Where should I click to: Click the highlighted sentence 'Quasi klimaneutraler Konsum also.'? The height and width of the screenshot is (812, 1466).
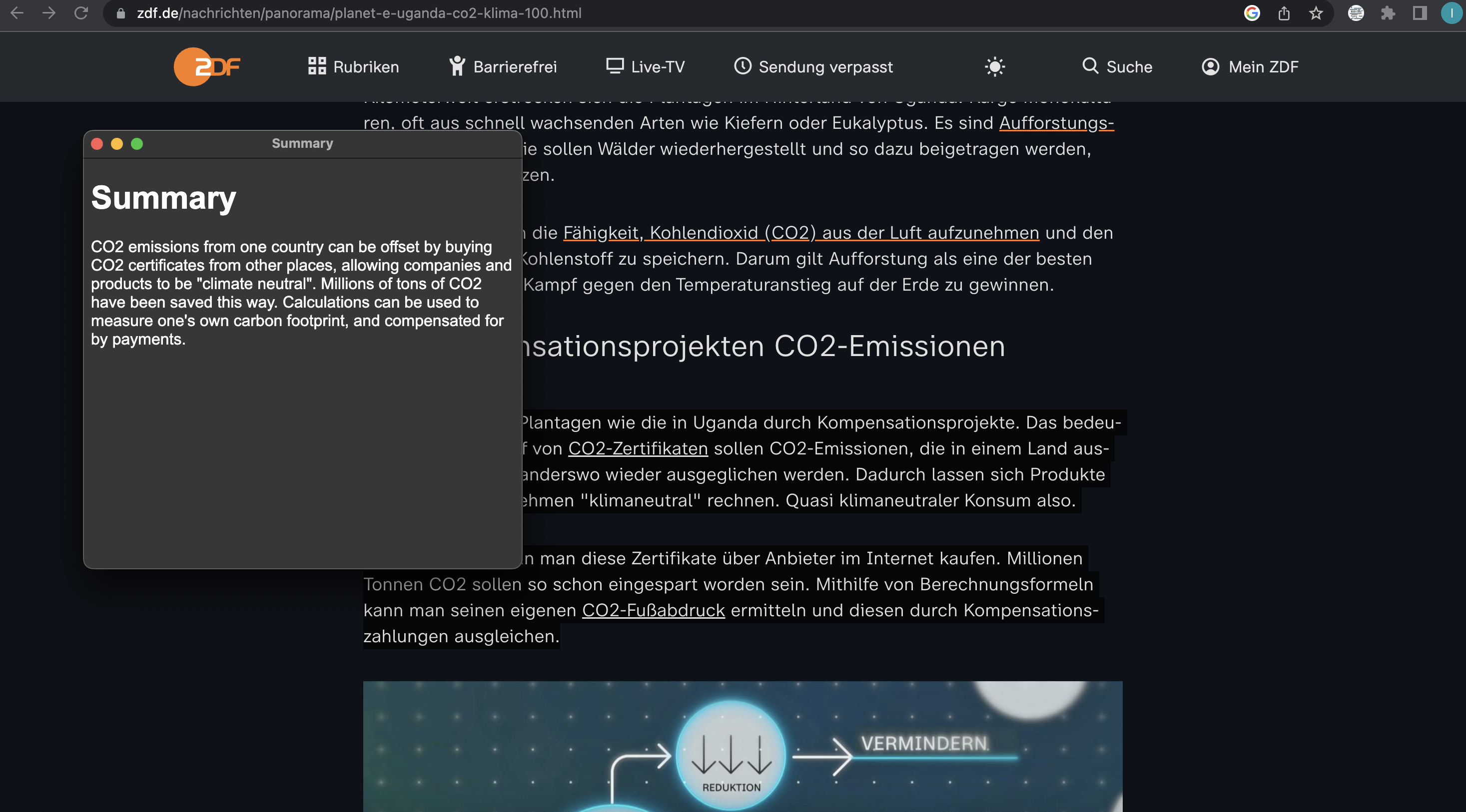[x=930, y=500]
